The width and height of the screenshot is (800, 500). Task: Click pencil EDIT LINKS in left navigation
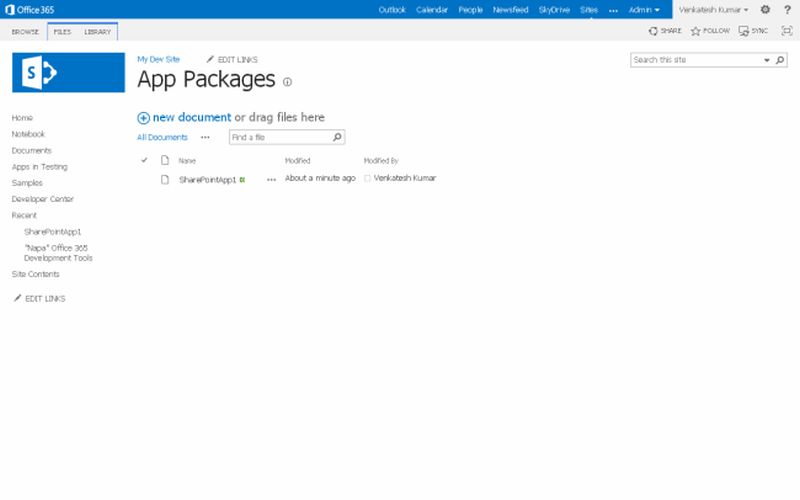click(x=40, y=298)
